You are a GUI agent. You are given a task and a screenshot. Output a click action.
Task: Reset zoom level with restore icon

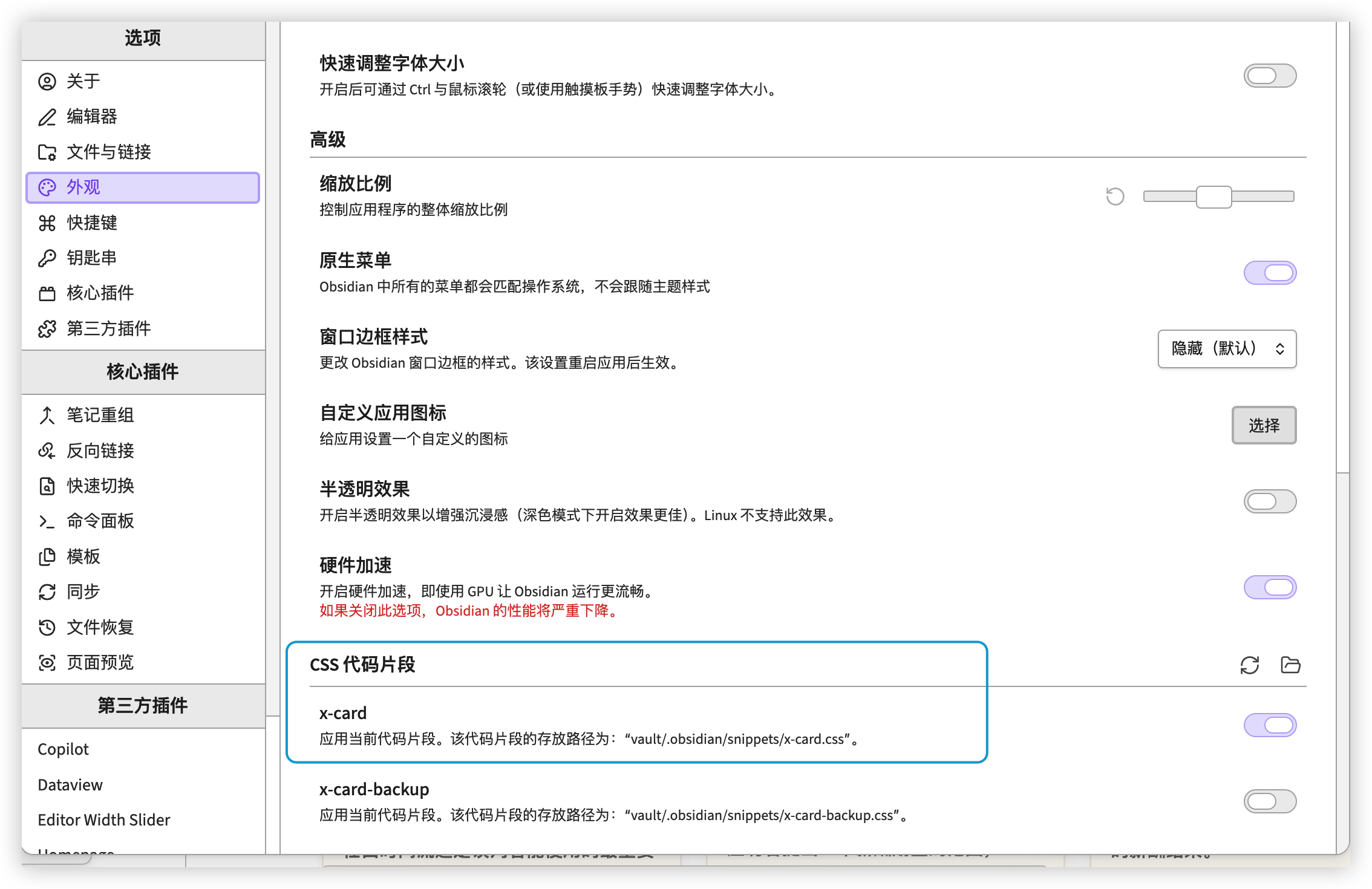tap(1115, 197)
